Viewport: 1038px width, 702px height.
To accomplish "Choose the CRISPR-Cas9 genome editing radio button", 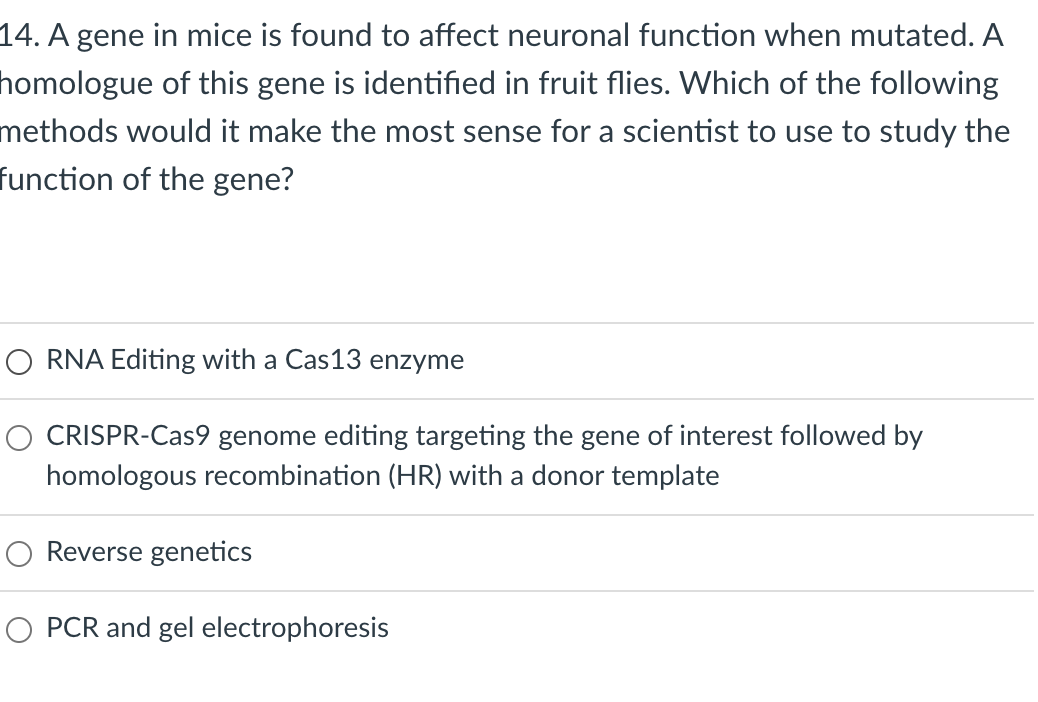I will point(21,437).
